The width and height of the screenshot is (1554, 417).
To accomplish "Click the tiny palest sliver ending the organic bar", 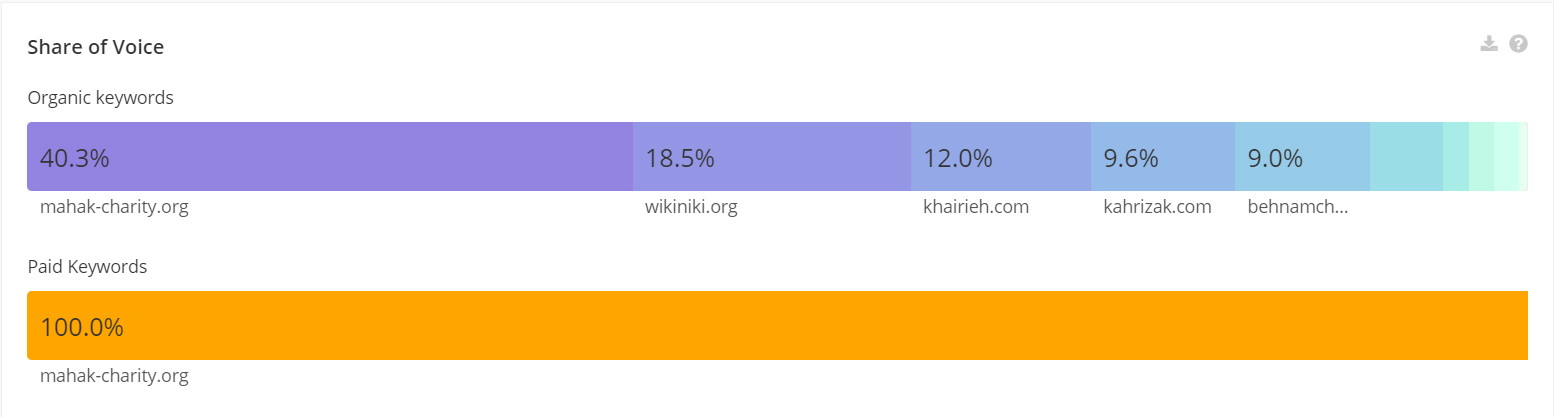I will click(x=1523, y=156).
